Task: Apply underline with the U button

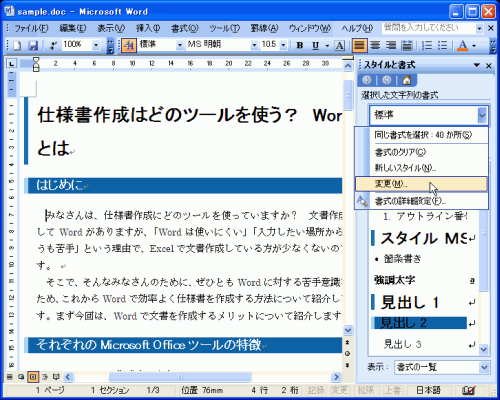Action: click(x=315, y=45)
